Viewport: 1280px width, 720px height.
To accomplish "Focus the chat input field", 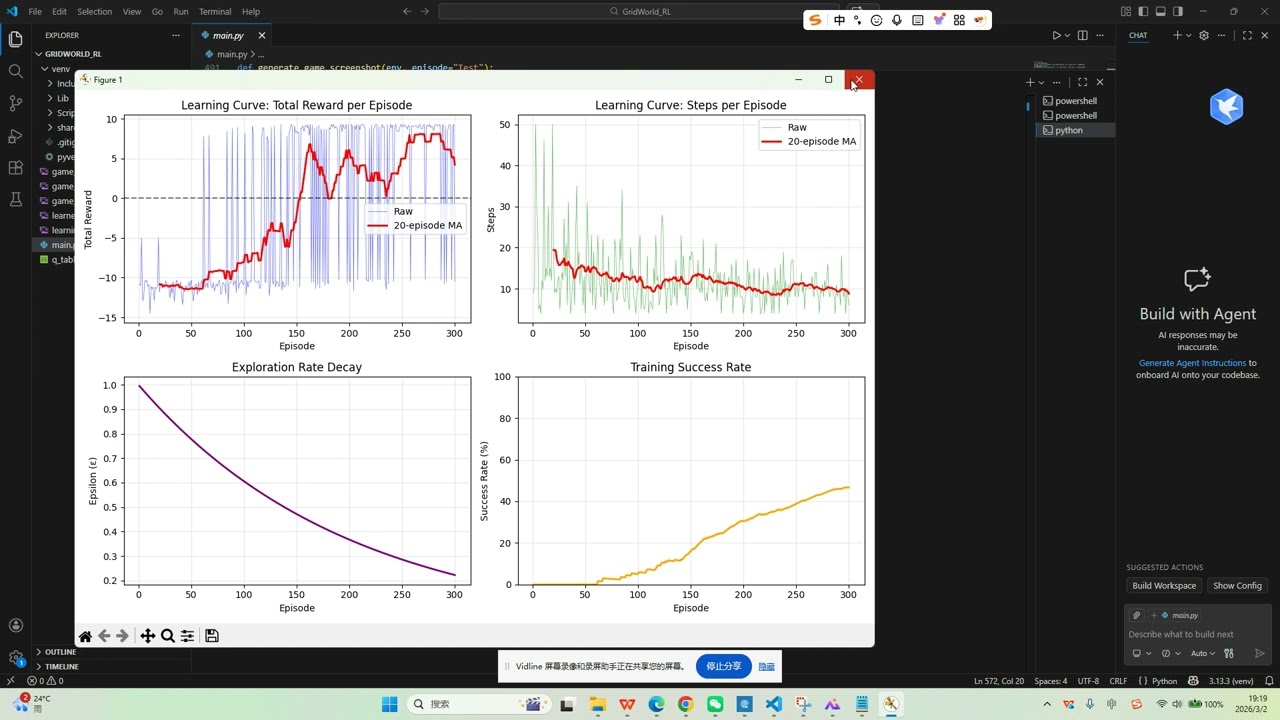I will pyautogui.click(x=1197, y=634).
